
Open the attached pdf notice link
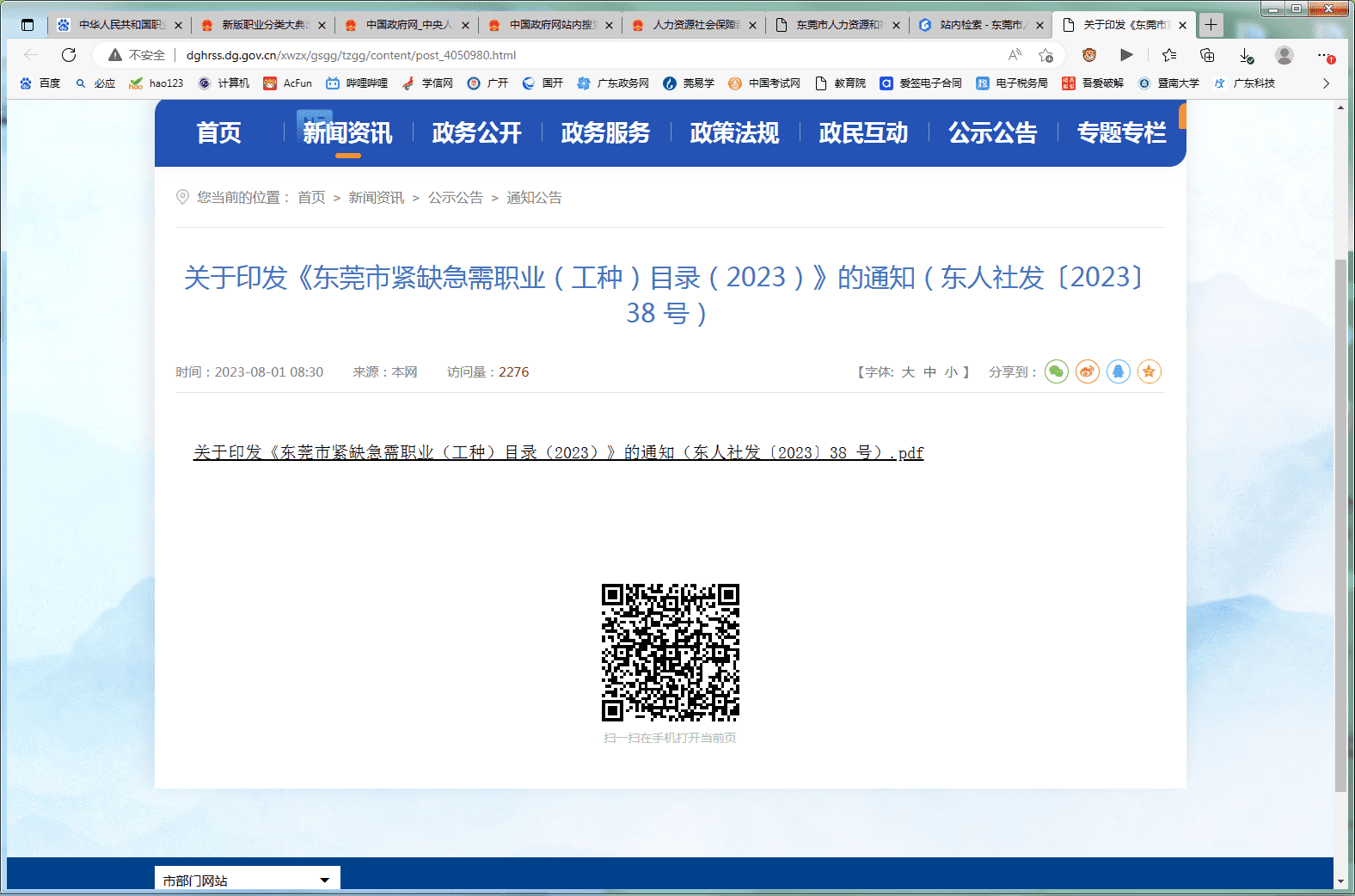point(558,452)
